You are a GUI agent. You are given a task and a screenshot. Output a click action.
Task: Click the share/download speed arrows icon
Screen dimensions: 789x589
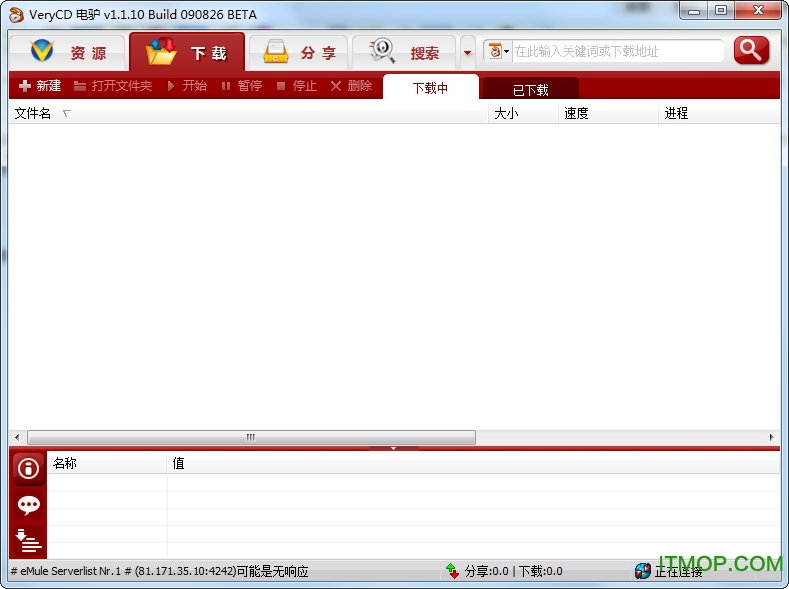tap(452, 571)
